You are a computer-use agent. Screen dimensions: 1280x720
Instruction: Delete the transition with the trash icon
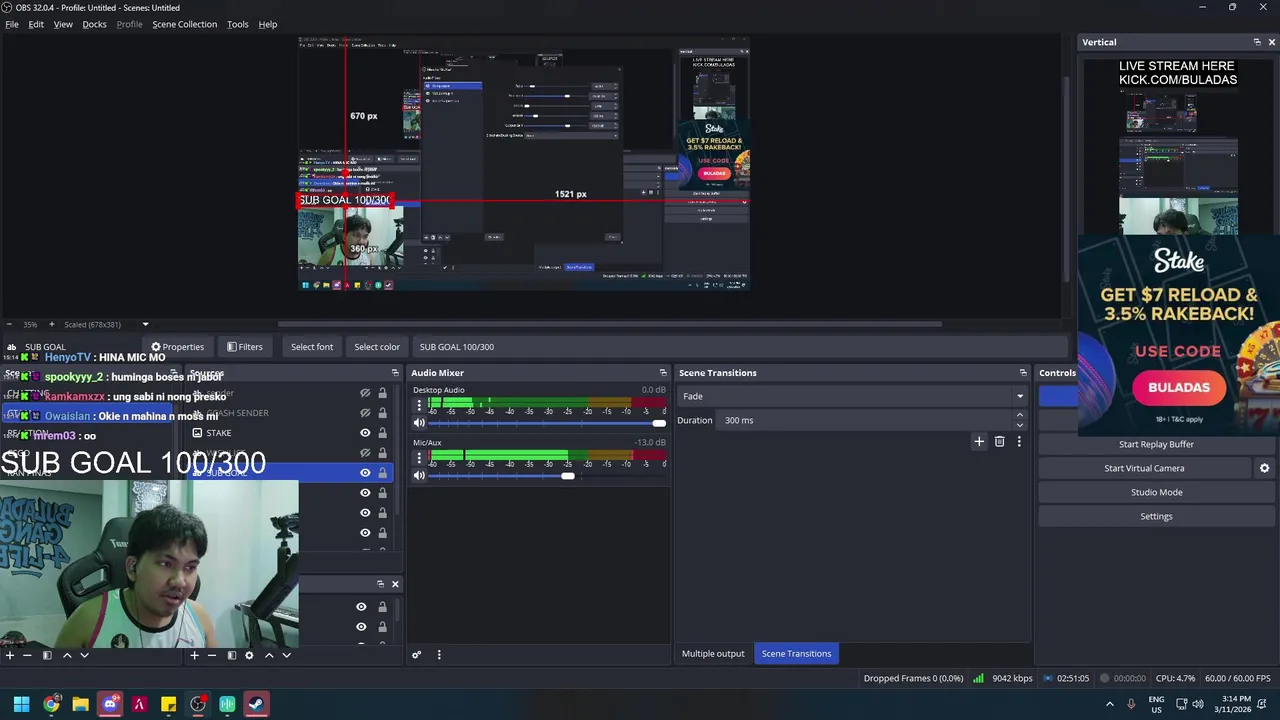(x=999, y=441)
